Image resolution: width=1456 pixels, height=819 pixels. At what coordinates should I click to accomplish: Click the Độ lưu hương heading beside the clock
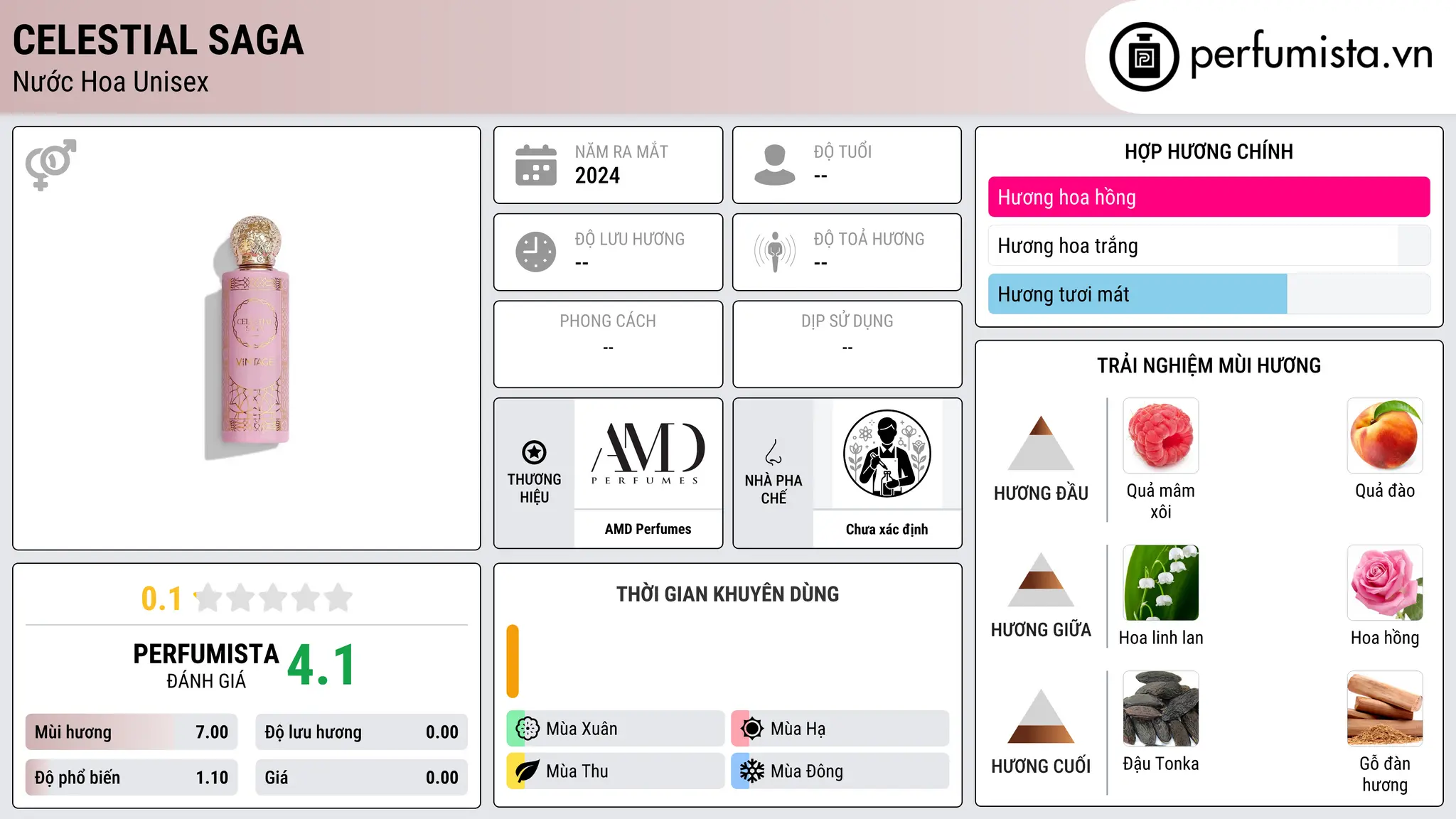[x=630, y=240]
